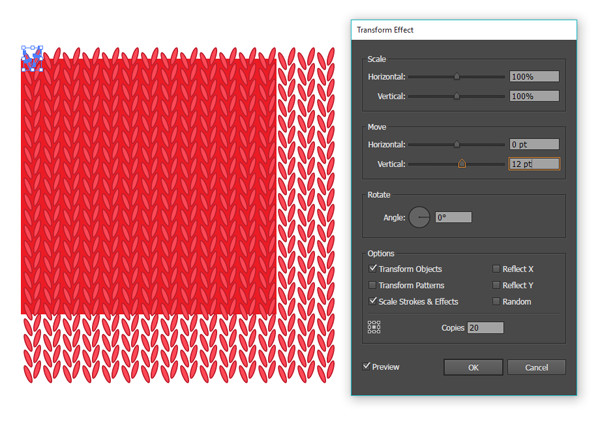Screen dimensions: 600x424
Task: Turn on the Reflect Y checkbox
Action: pos(496,285)
